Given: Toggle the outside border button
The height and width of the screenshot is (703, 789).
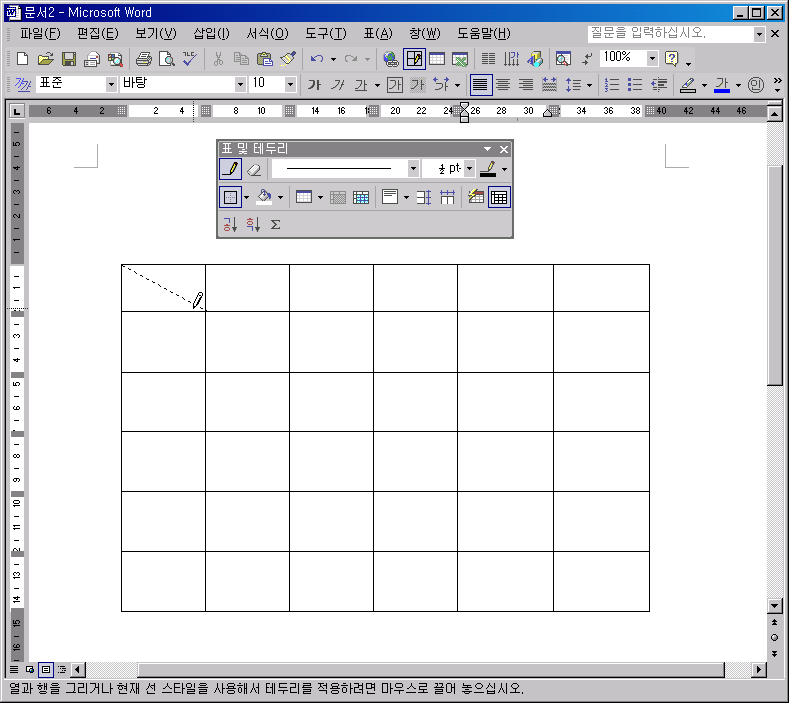Looking at the screenshot, I should pos(230,197).
